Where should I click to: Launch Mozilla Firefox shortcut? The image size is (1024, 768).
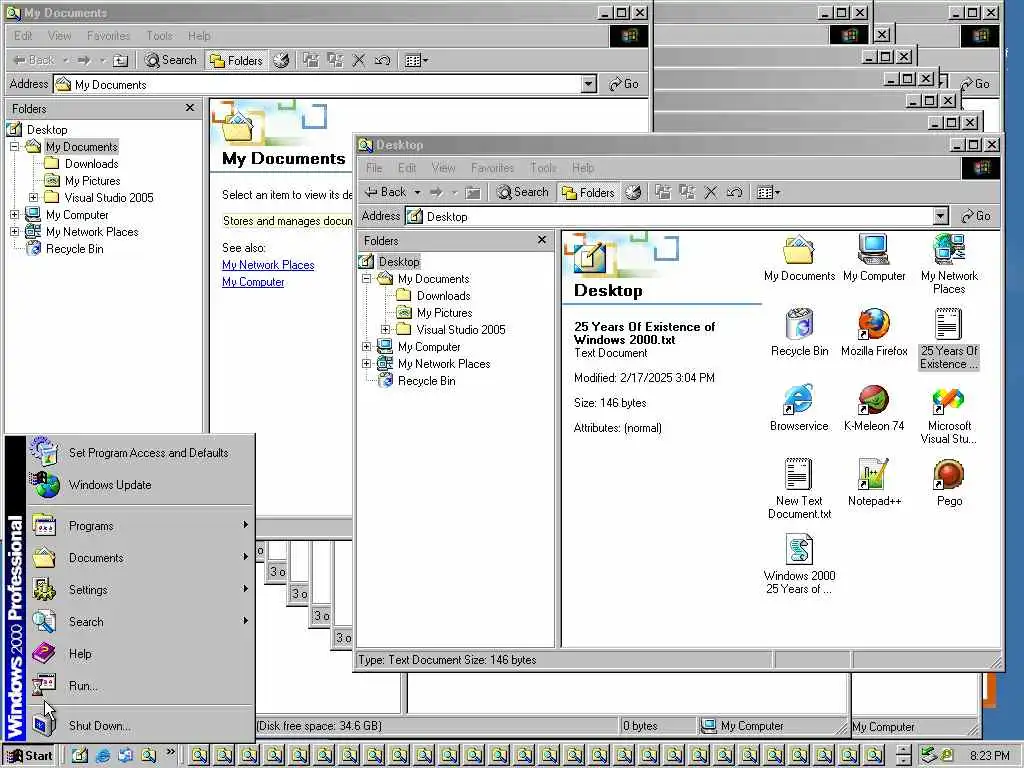coord(874,333)
